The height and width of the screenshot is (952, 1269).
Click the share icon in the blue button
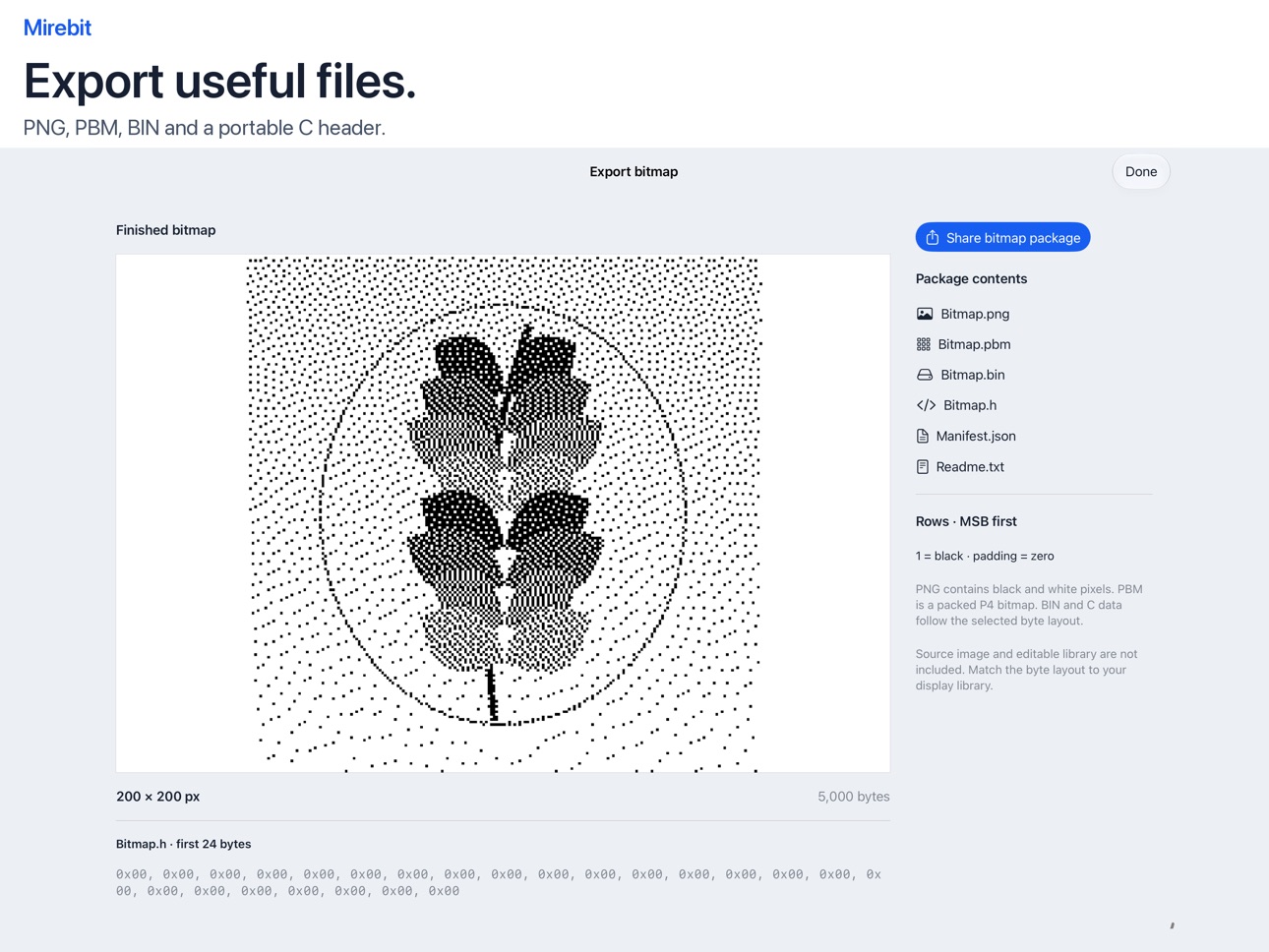(x=933, y=237)
